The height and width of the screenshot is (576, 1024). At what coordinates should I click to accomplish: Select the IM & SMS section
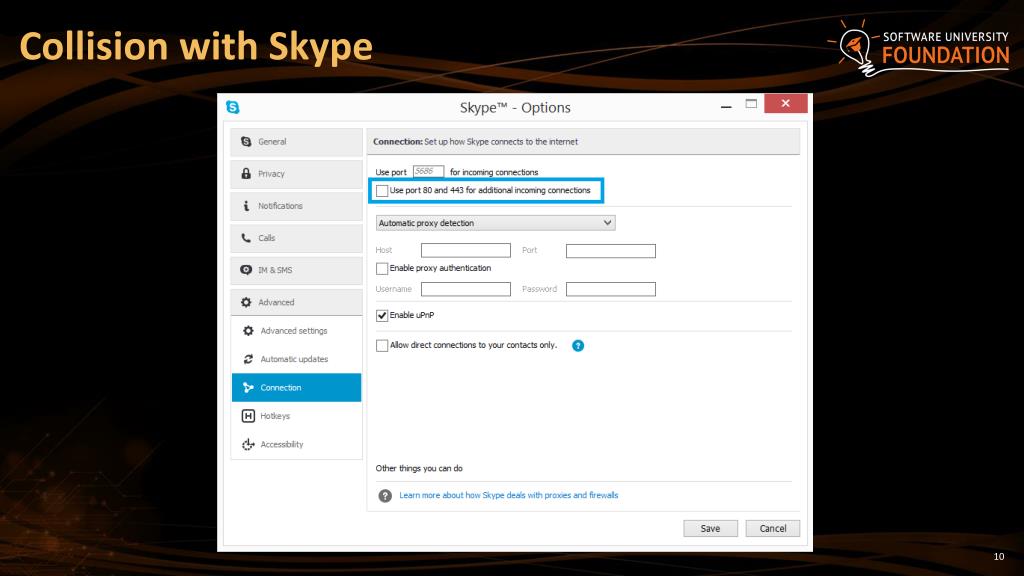click(296, 270)
